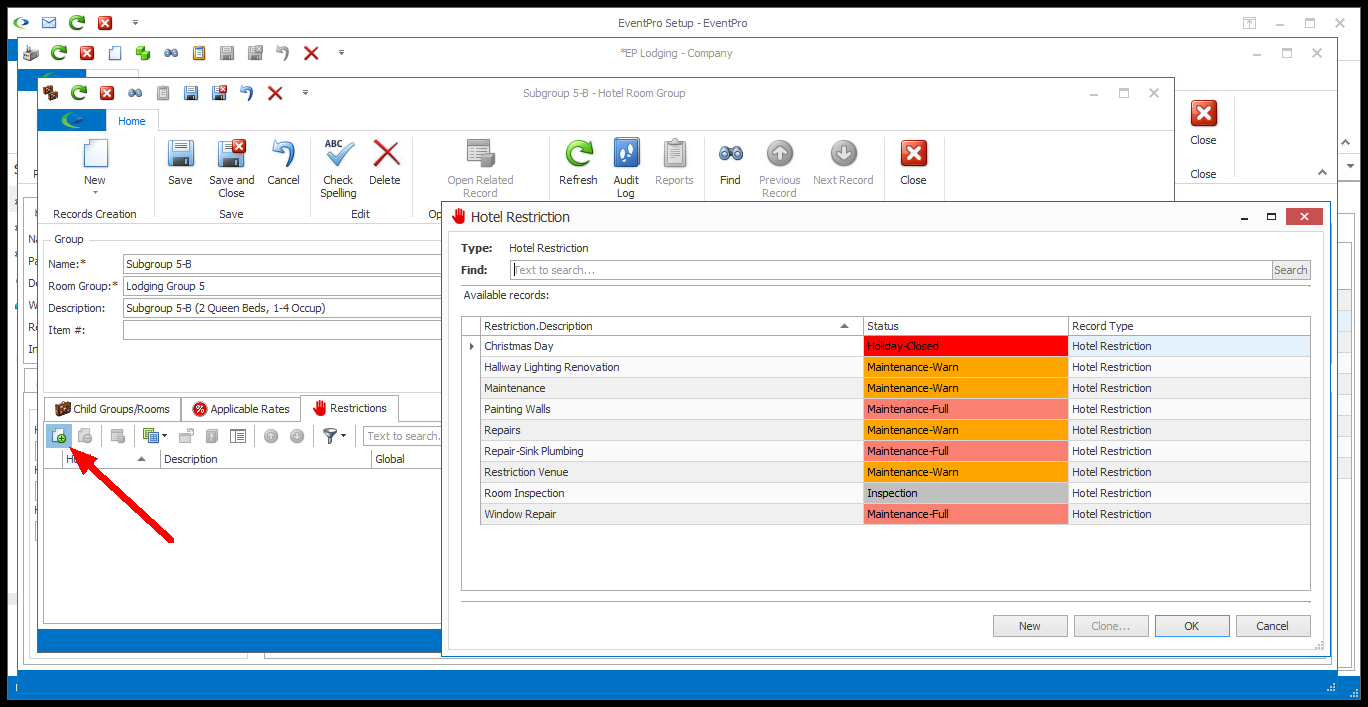The width and height of the screenshot is (1368, 707).
Task: Click the blue save icon in Subgroup 5-B quick toolbar
Action: pos(190,93)
